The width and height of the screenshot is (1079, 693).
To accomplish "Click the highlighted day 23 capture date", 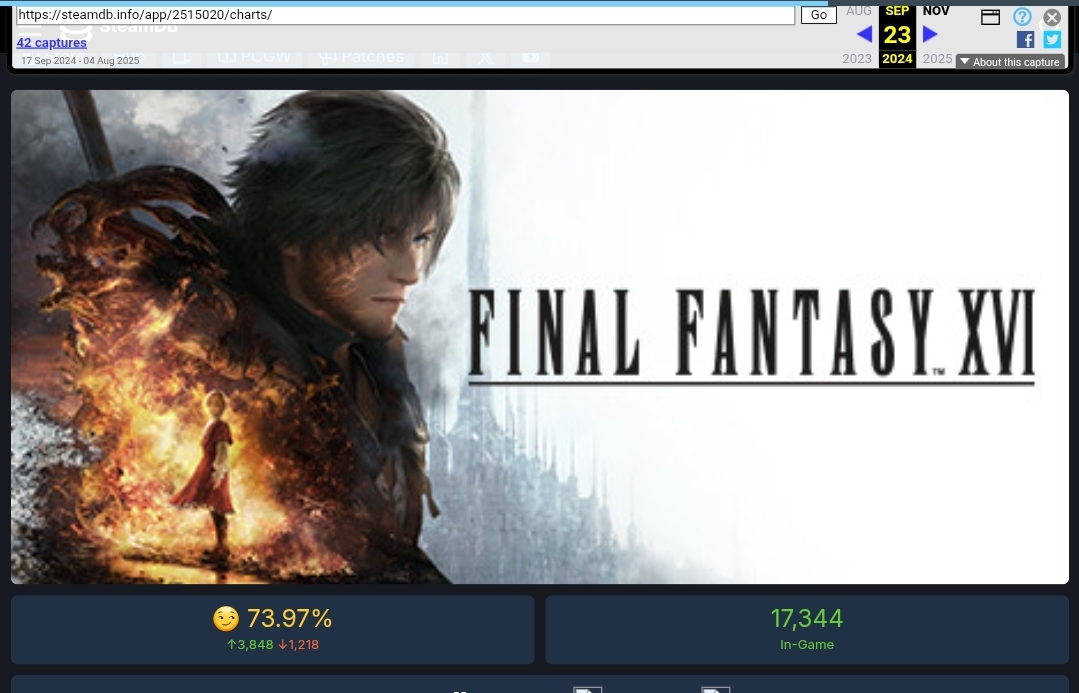I will tap(897, 34).
